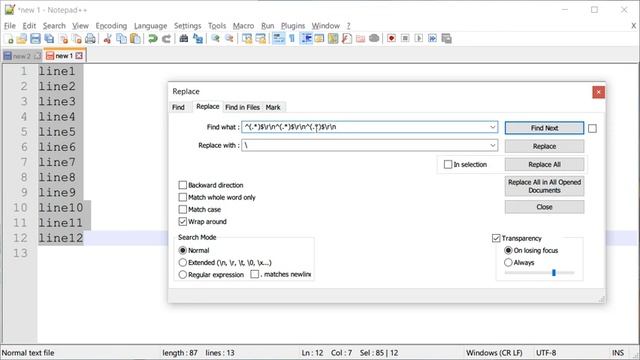
Task: Open a file via the Open folder icon
Action: tap(22, 39)
